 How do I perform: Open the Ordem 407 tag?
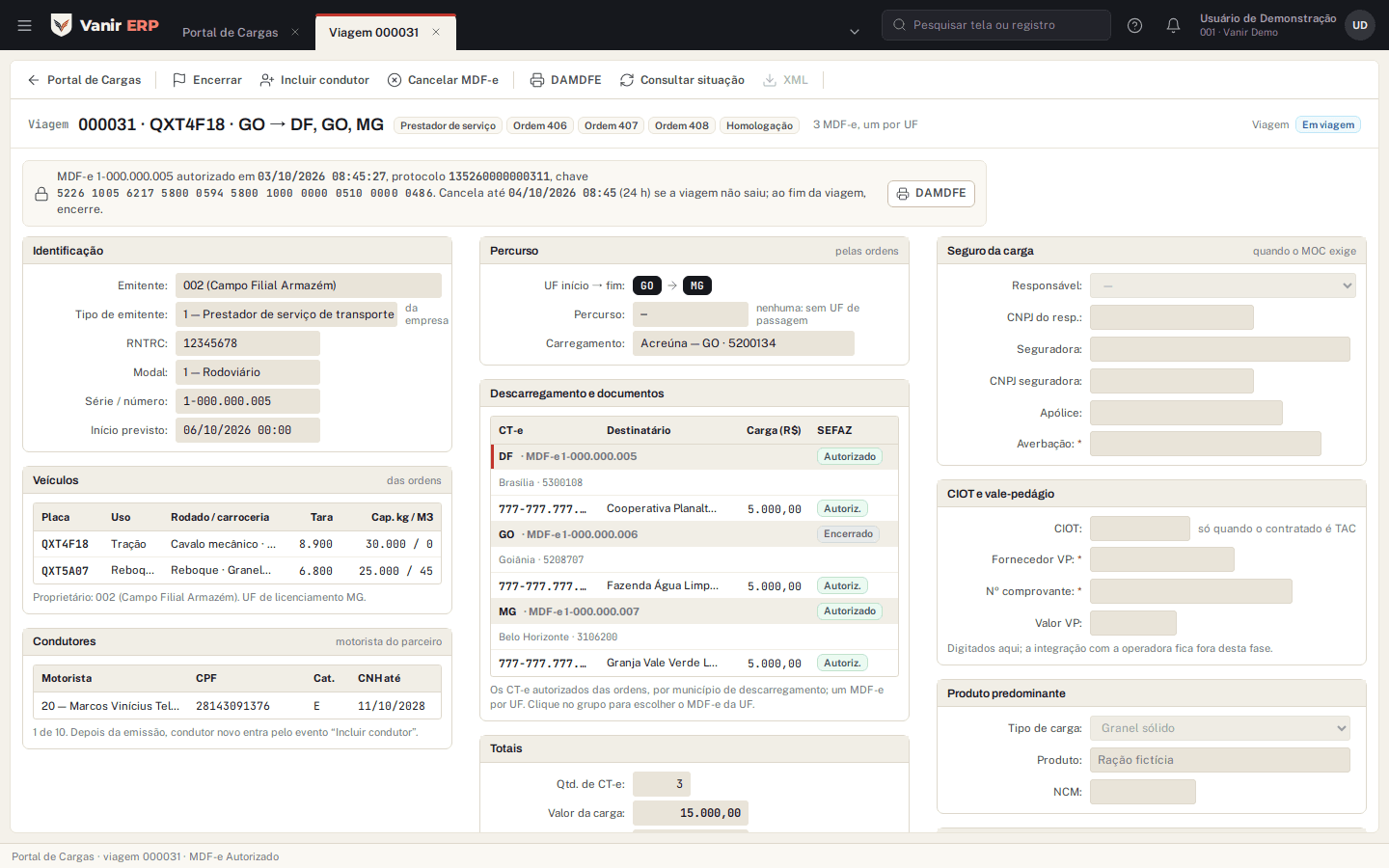(612, 125)
